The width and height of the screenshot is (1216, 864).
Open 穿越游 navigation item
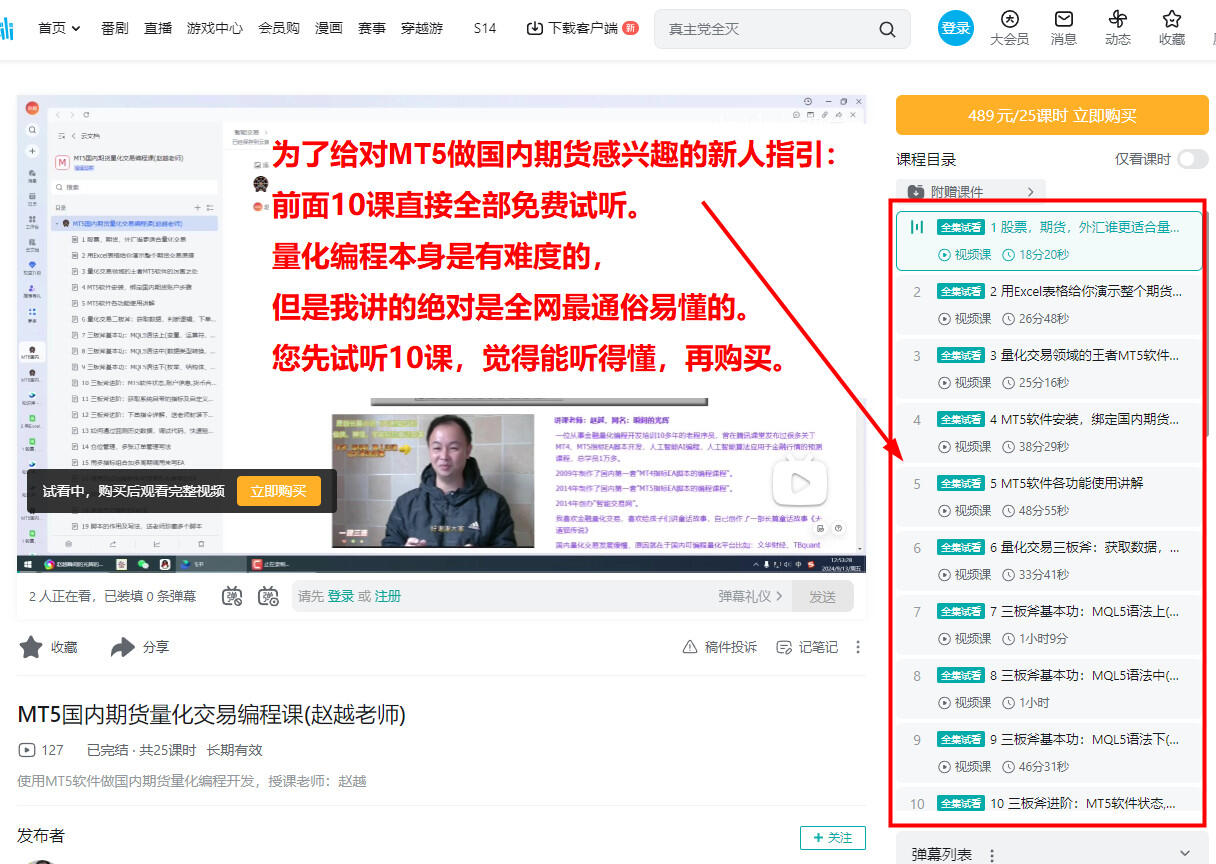click(422, 28)
